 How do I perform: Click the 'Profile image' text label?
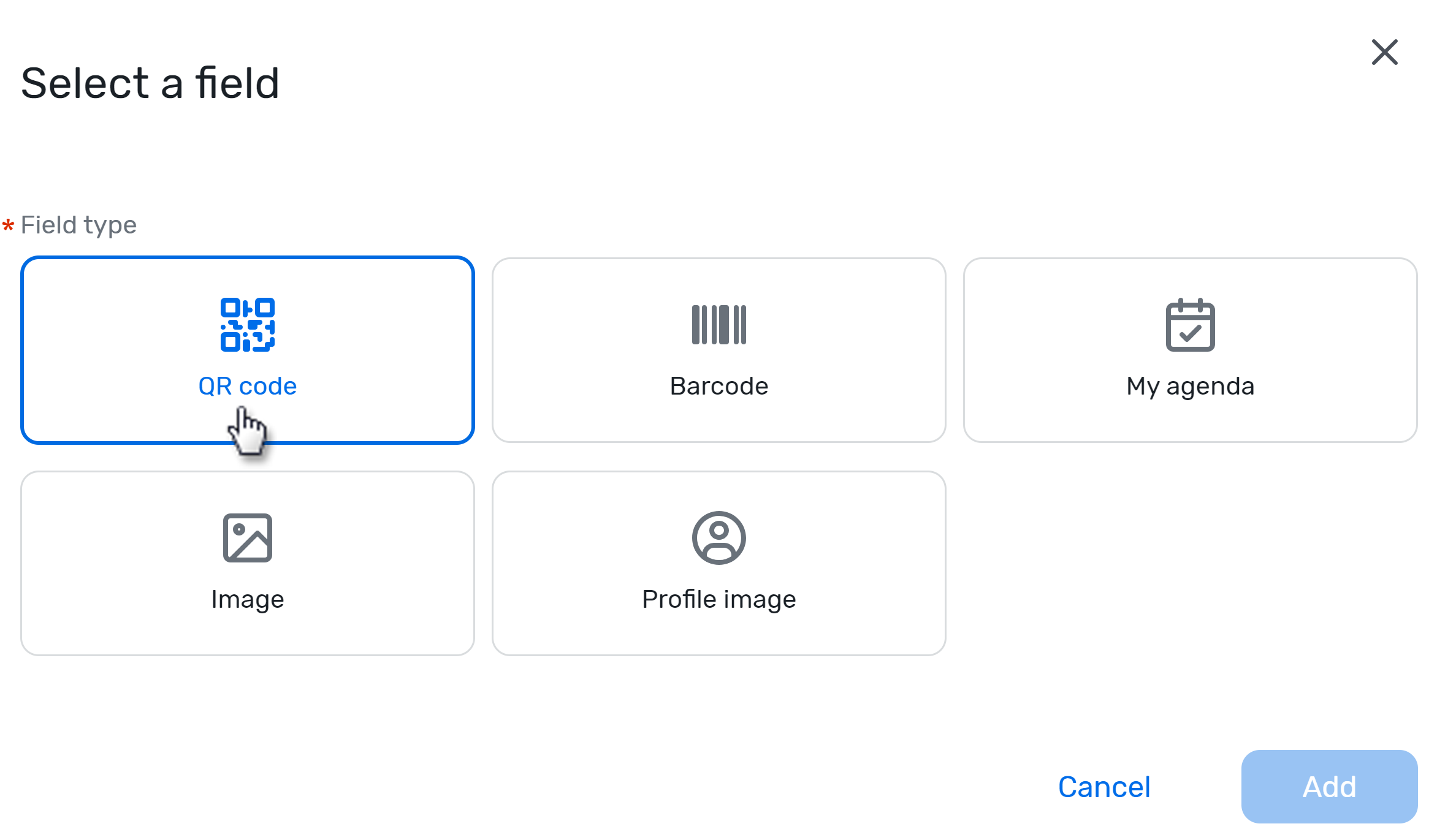(718, 599)
